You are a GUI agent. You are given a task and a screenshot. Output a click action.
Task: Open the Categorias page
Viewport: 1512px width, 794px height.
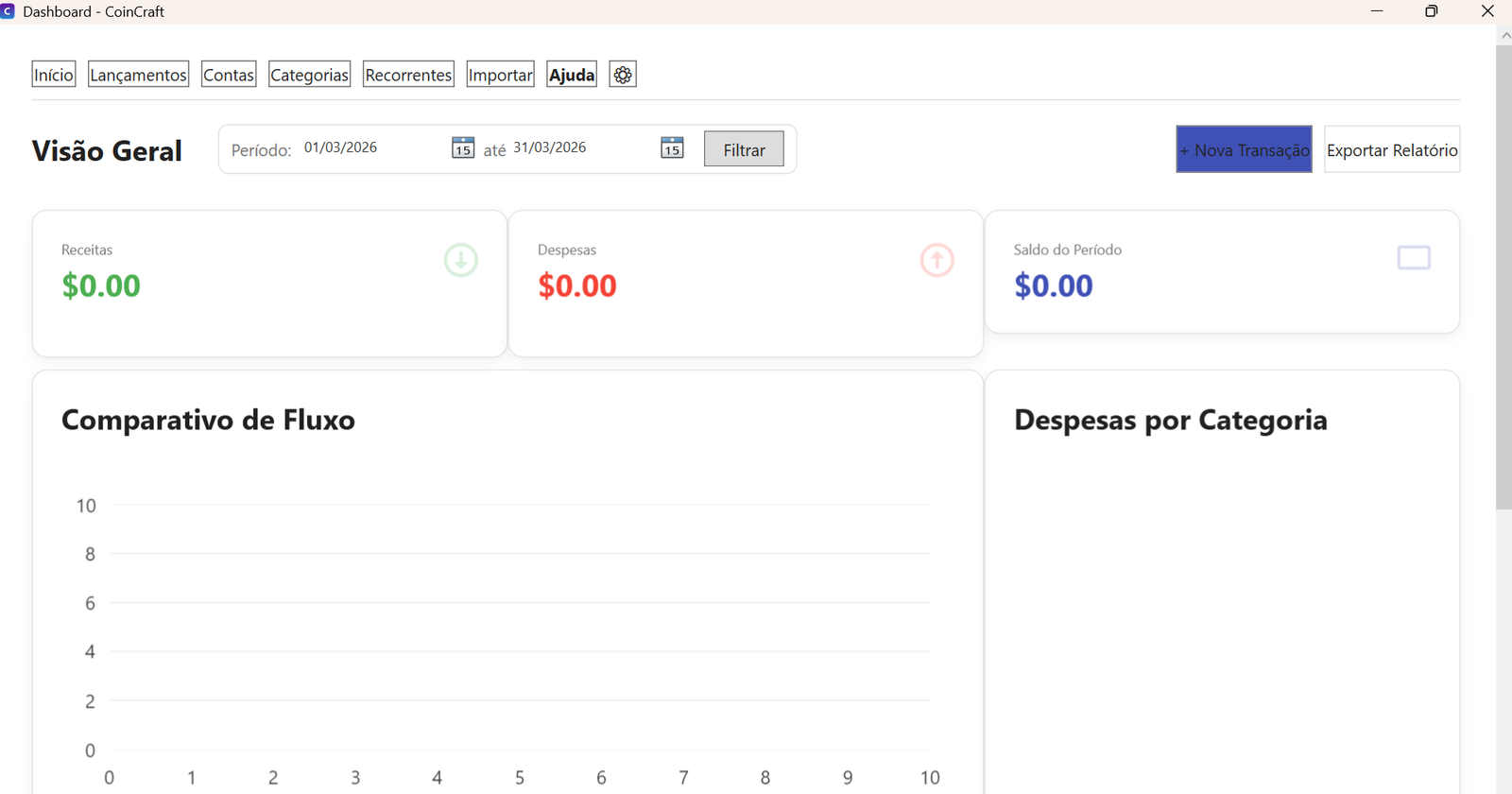pyautogui.click(x=309, y=75)
